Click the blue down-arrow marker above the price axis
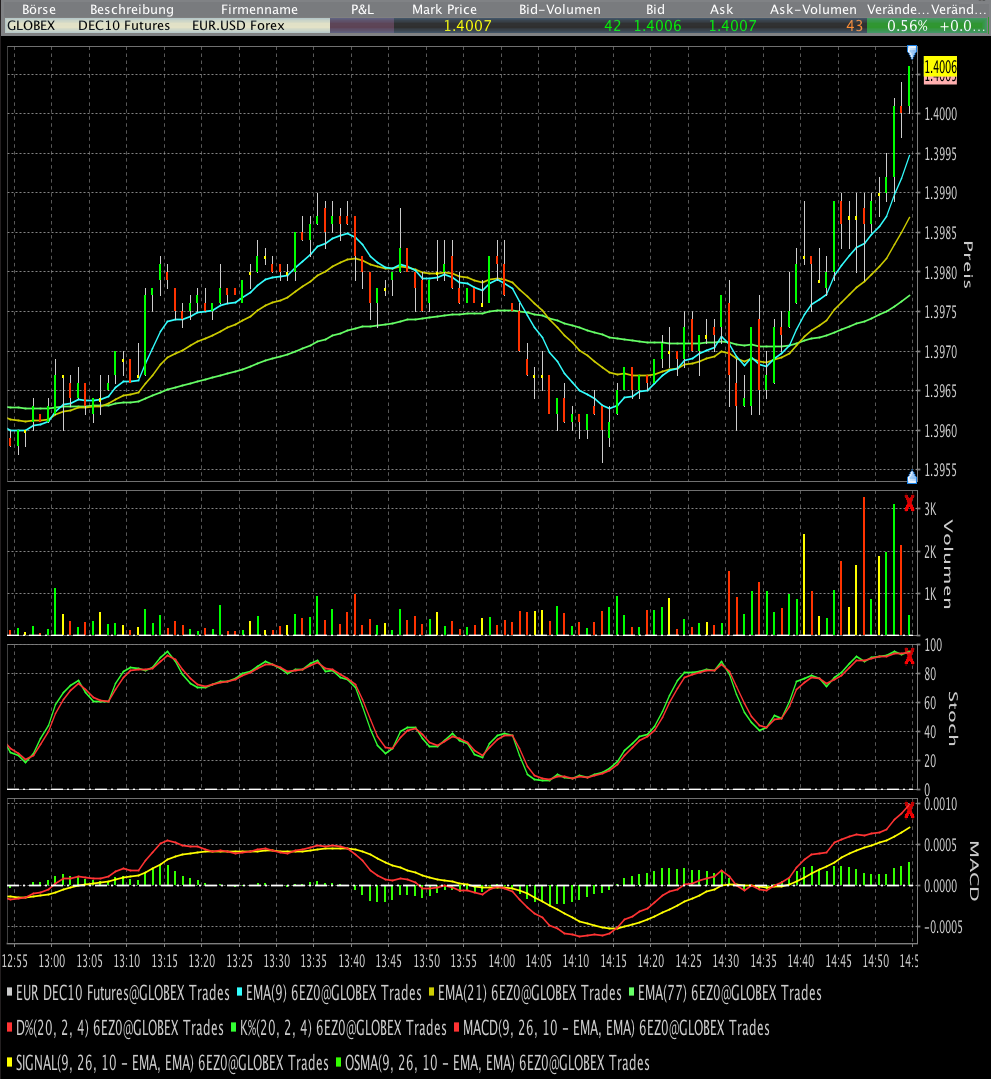Image resolution: width=991 pixels, height=1079 pixels. [912, 52]
